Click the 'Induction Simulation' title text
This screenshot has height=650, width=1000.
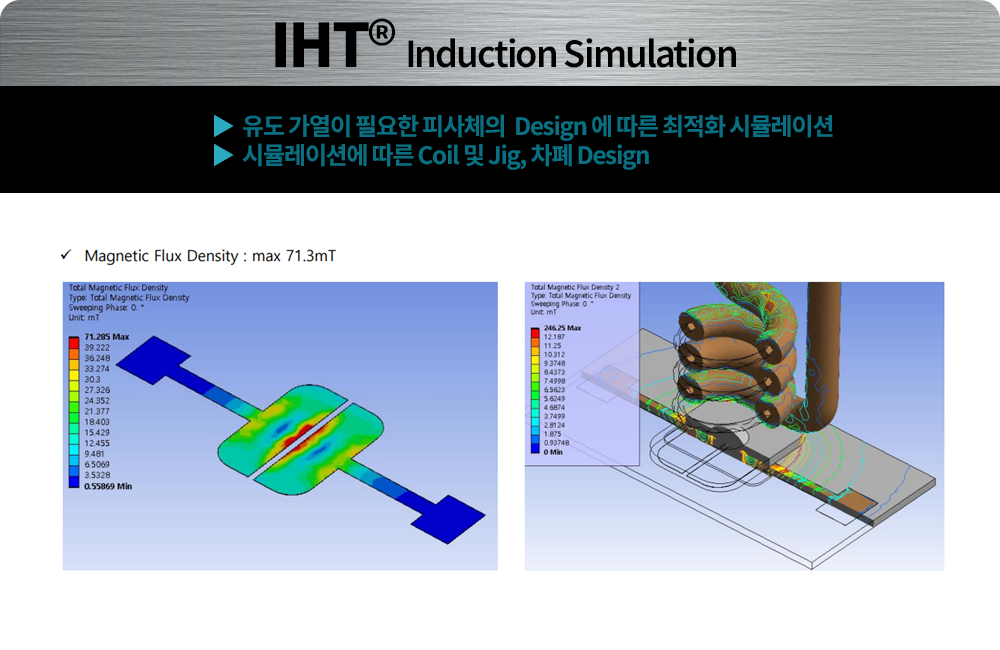click(x=571, y=54)
